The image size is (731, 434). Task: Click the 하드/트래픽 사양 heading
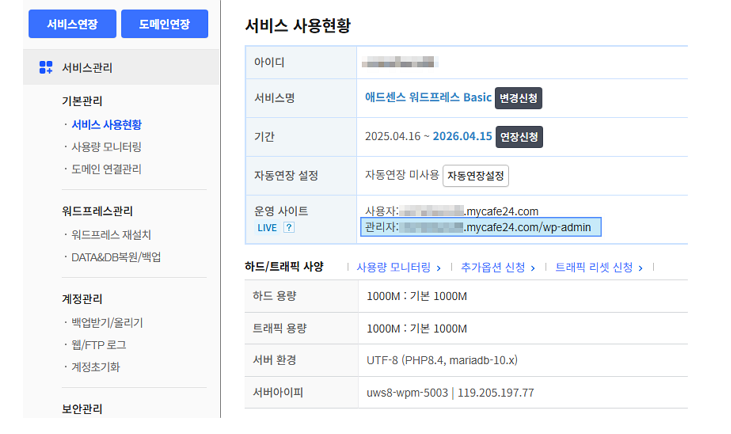click(284, 267)
